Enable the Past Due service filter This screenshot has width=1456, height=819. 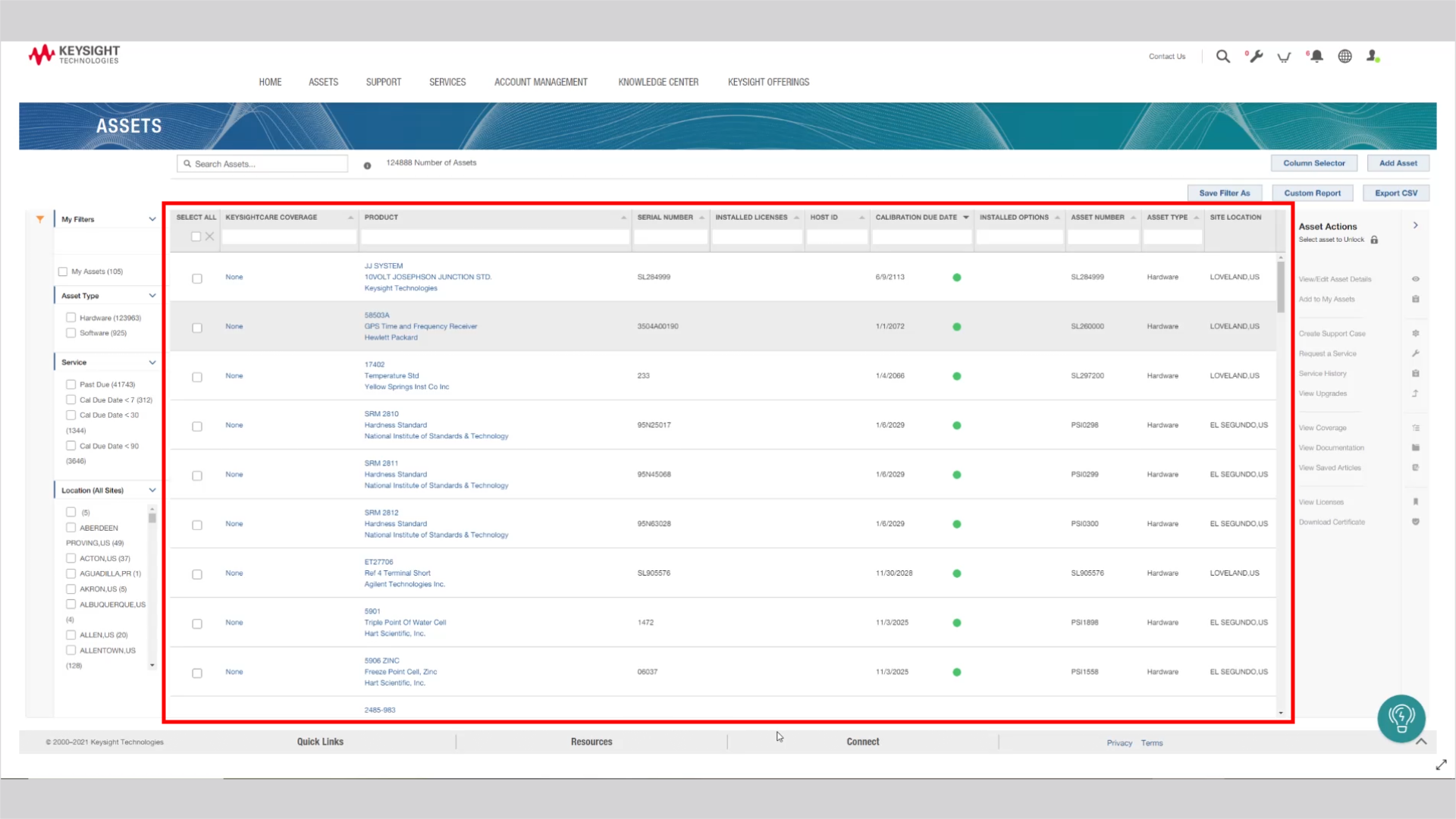tap(71, 384)
